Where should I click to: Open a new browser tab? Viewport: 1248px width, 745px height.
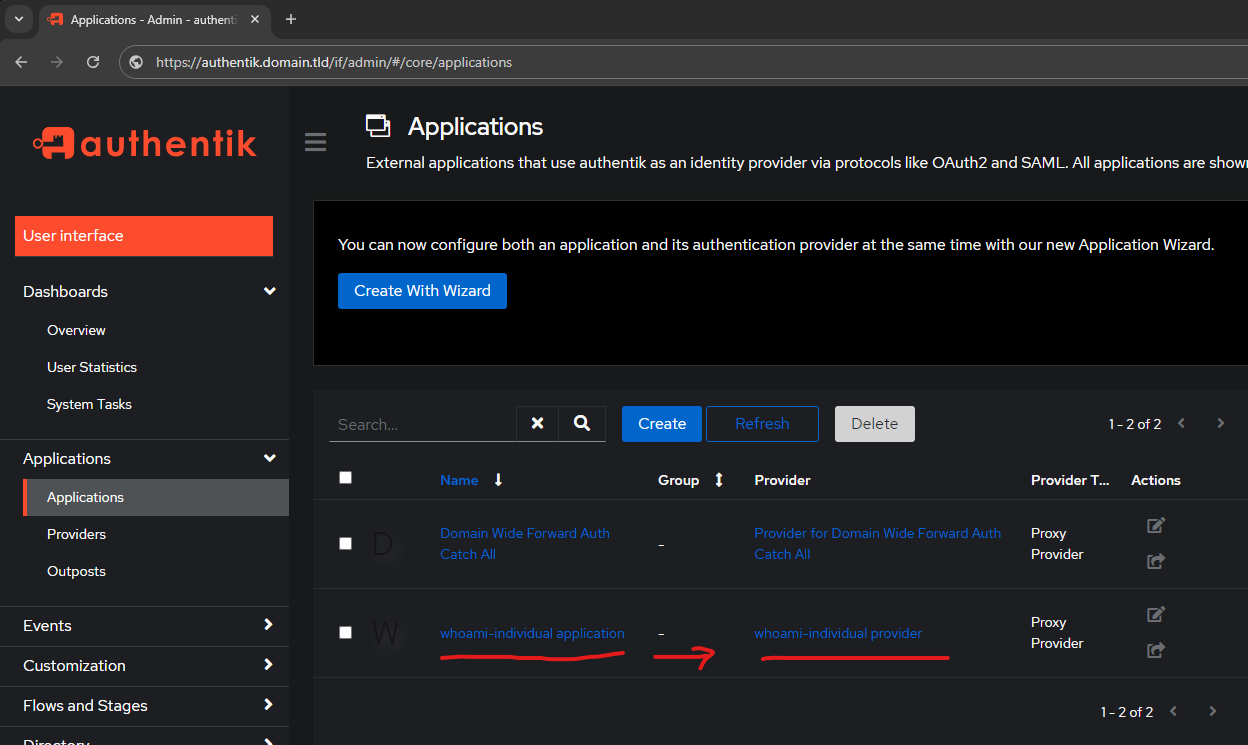tap(291, 19)
